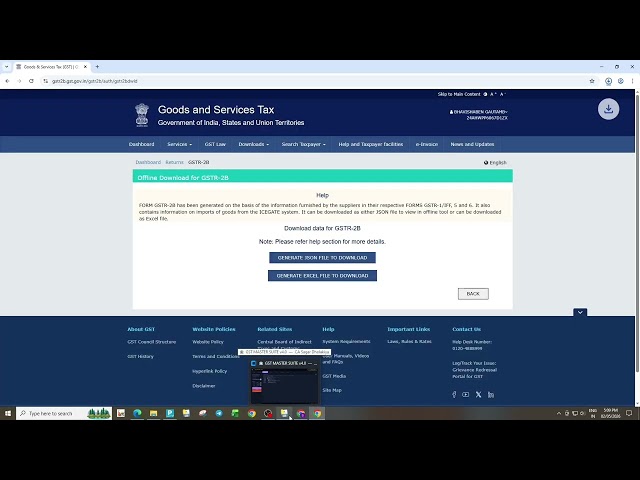Click the BACK button
The image size is (640, 480).
pyautogui.click(x=473, y=294)
